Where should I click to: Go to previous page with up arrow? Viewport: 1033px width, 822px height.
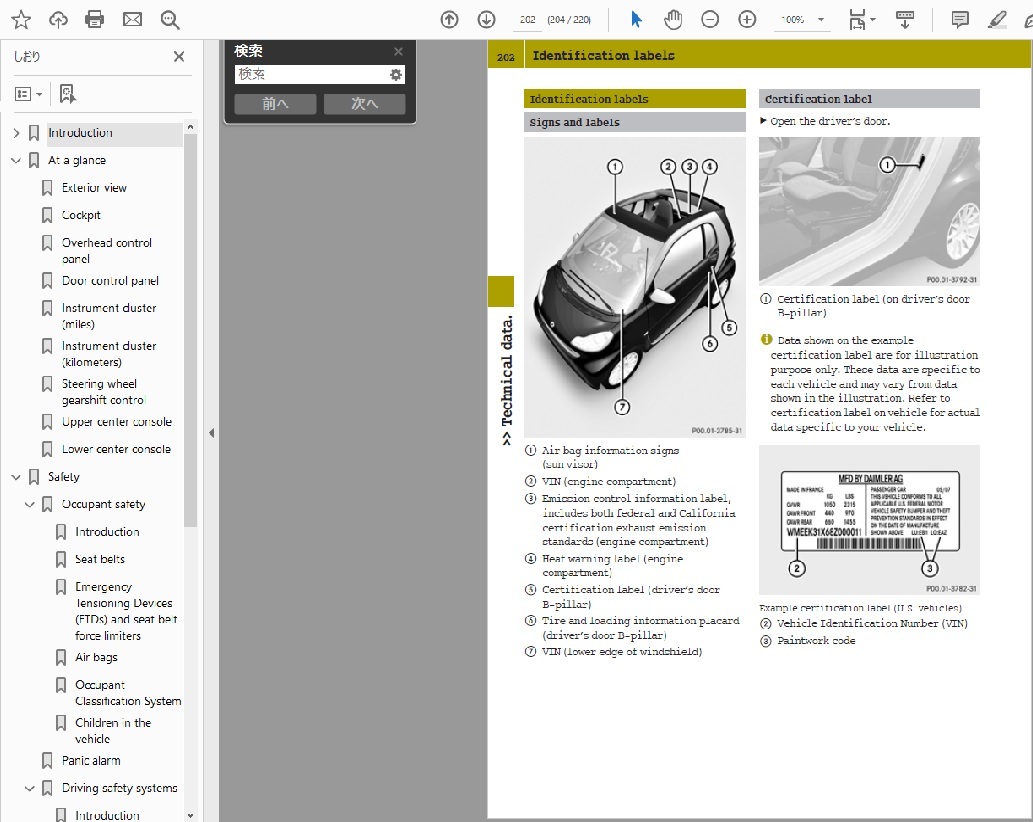point(450,19)
